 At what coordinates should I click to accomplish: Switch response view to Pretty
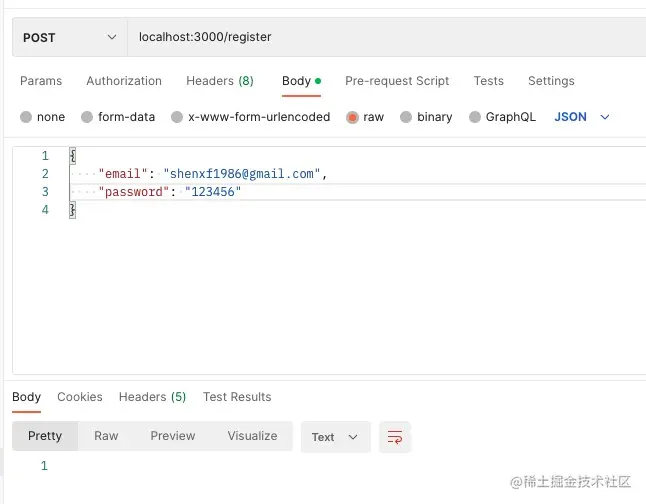(x=45, y=436)
